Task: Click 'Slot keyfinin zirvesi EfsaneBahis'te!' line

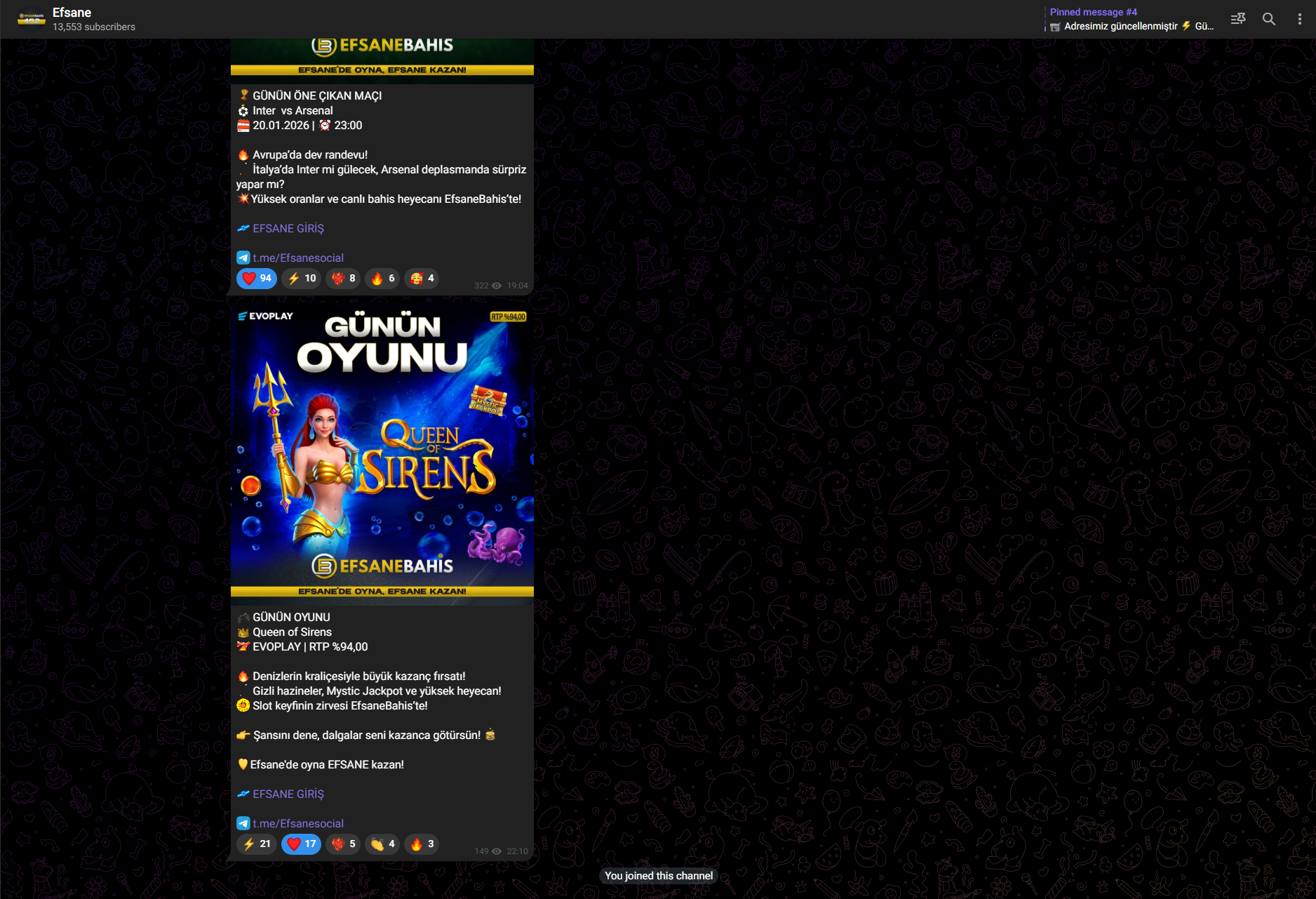Action: (x=340, y=706)
